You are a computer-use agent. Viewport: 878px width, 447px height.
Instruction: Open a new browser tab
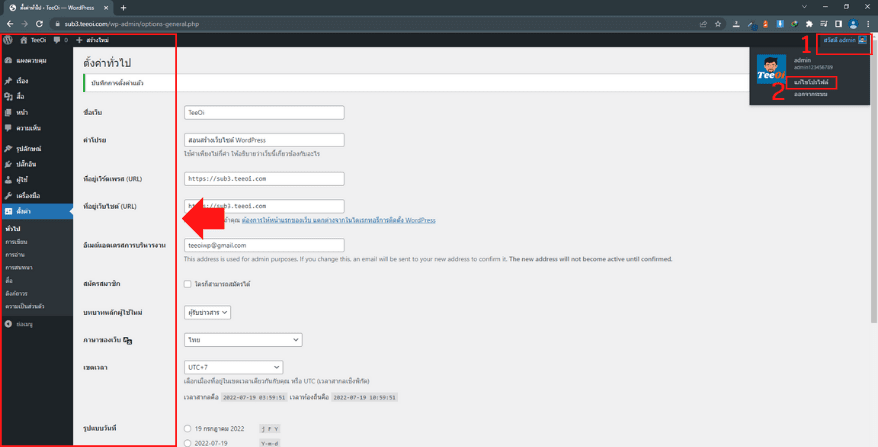tap(123, 7)
